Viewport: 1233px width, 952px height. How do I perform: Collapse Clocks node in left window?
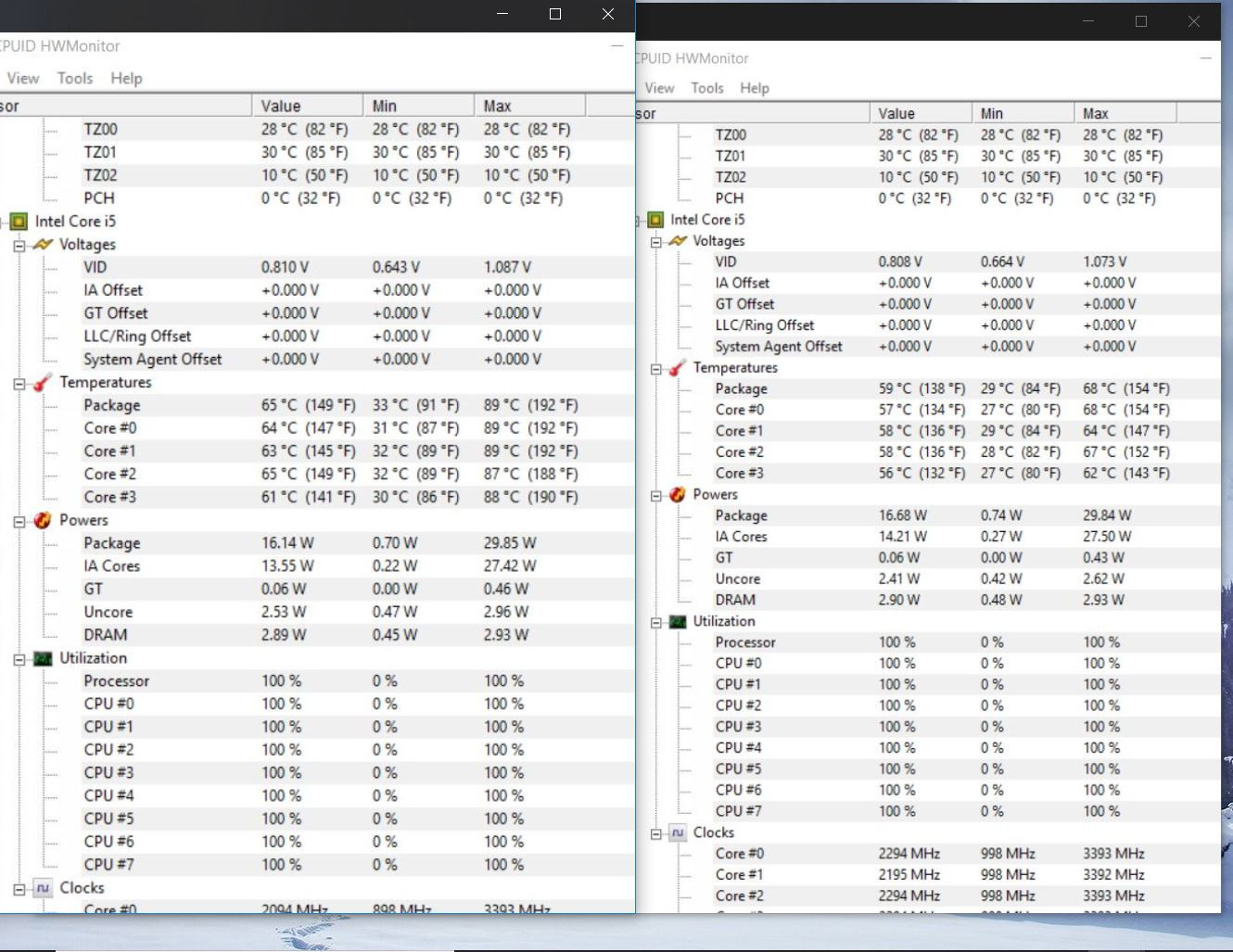19,890
